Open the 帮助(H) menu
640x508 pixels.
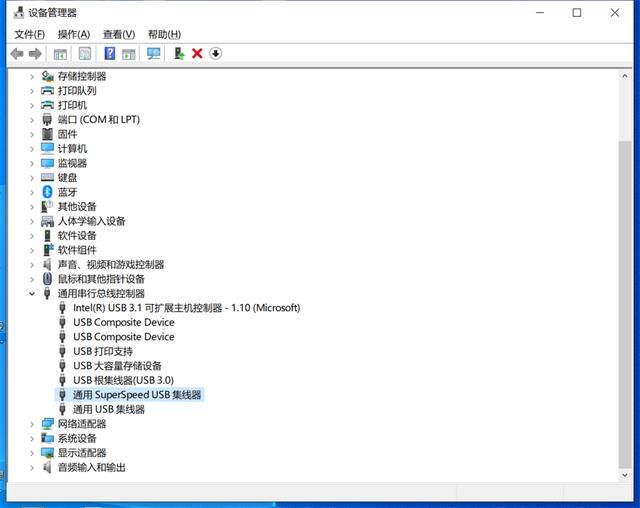pyautogui.click(x=164, y=34)
